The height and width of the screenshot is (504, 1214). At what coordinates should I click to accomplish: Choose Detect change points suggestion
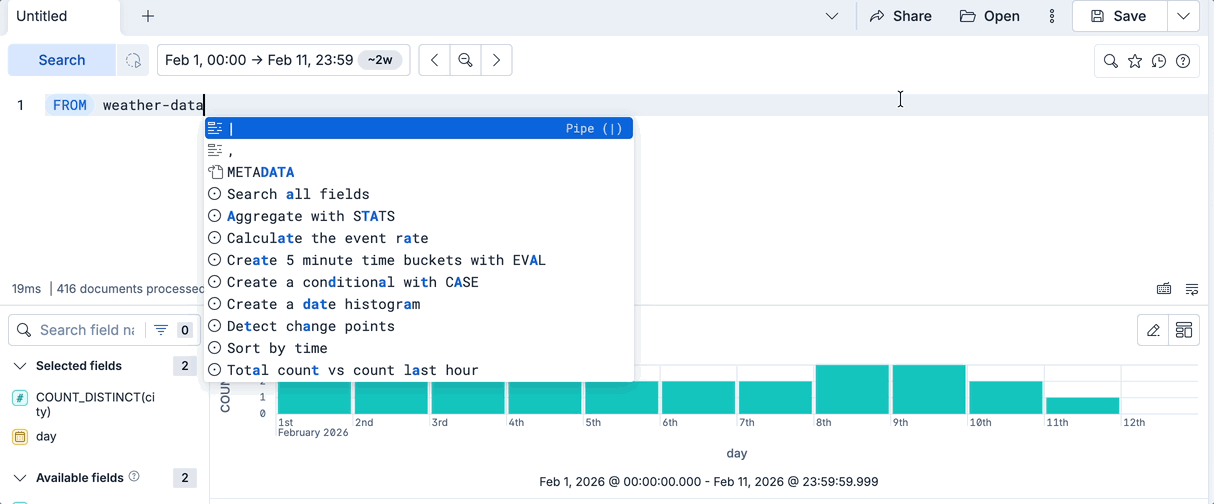click(x=419, y=326)
